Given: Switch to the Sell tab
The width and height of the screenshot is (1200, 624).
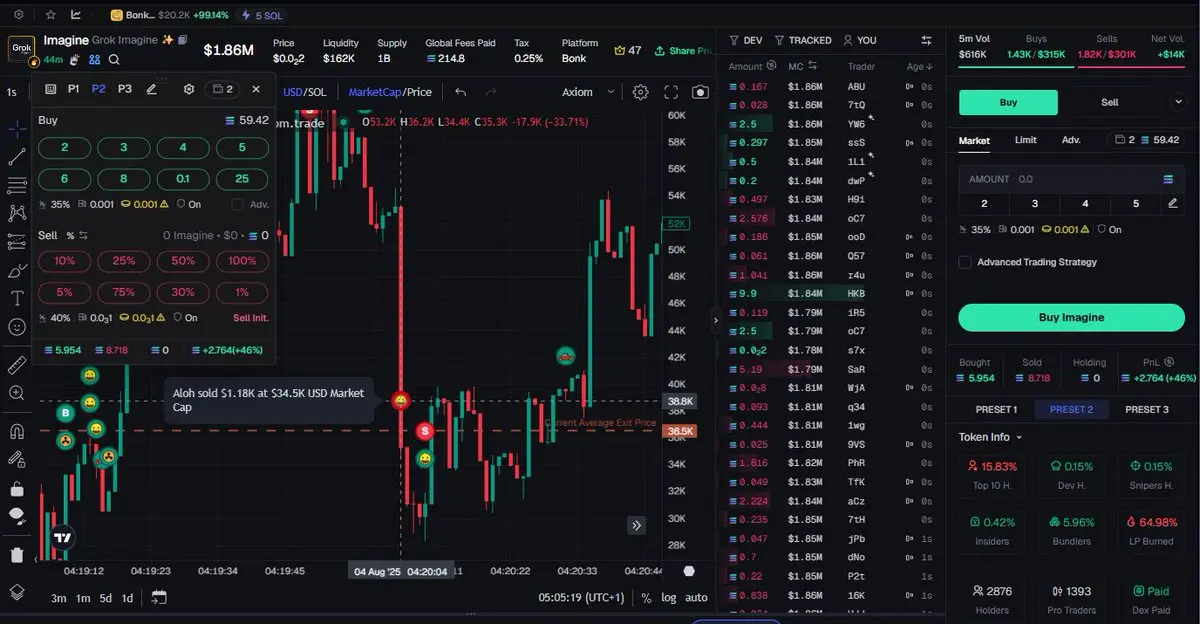Looking at the screenshot, I should [x=1109, y=102].
